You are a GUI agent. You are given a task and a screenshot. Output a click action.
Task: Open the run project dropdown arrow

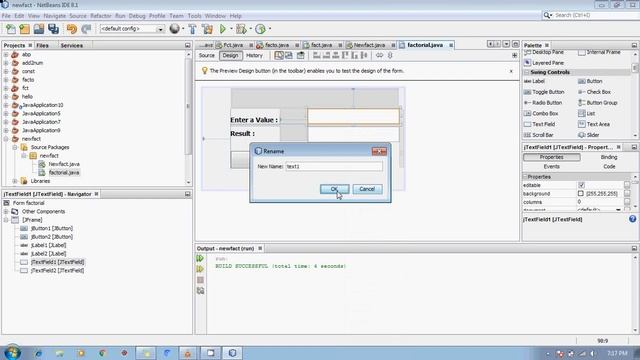pos(231,29)
